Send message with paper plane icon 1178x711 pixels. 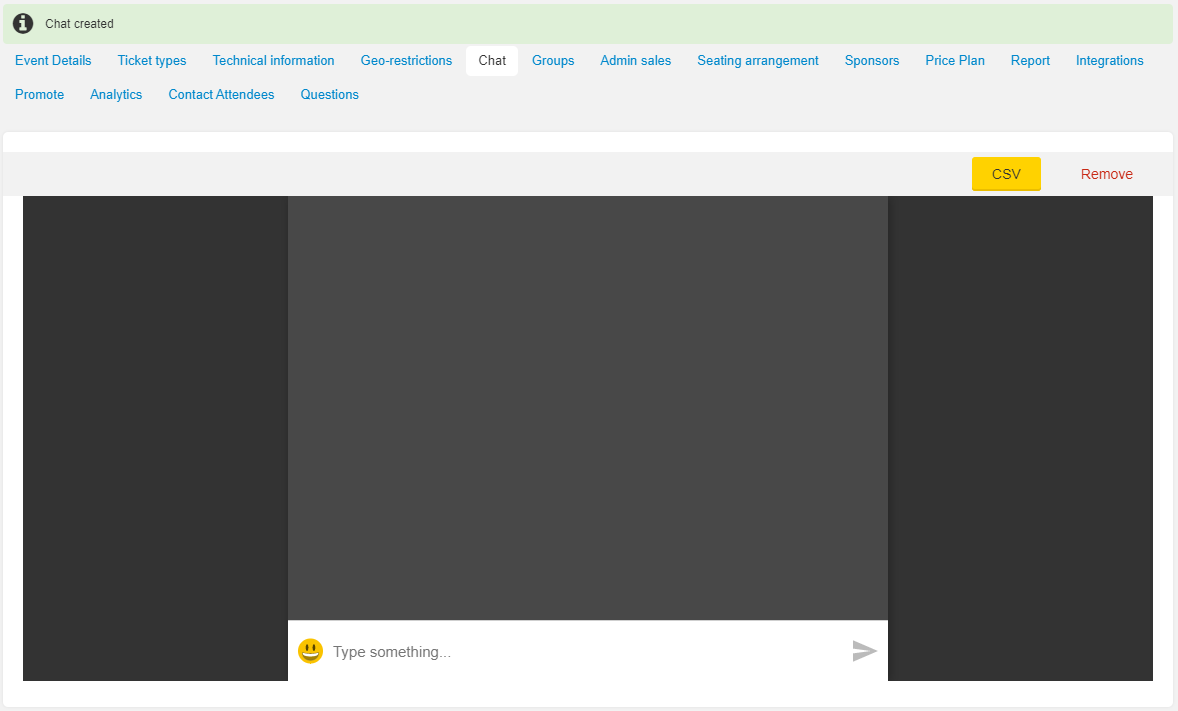pos(865,651)
